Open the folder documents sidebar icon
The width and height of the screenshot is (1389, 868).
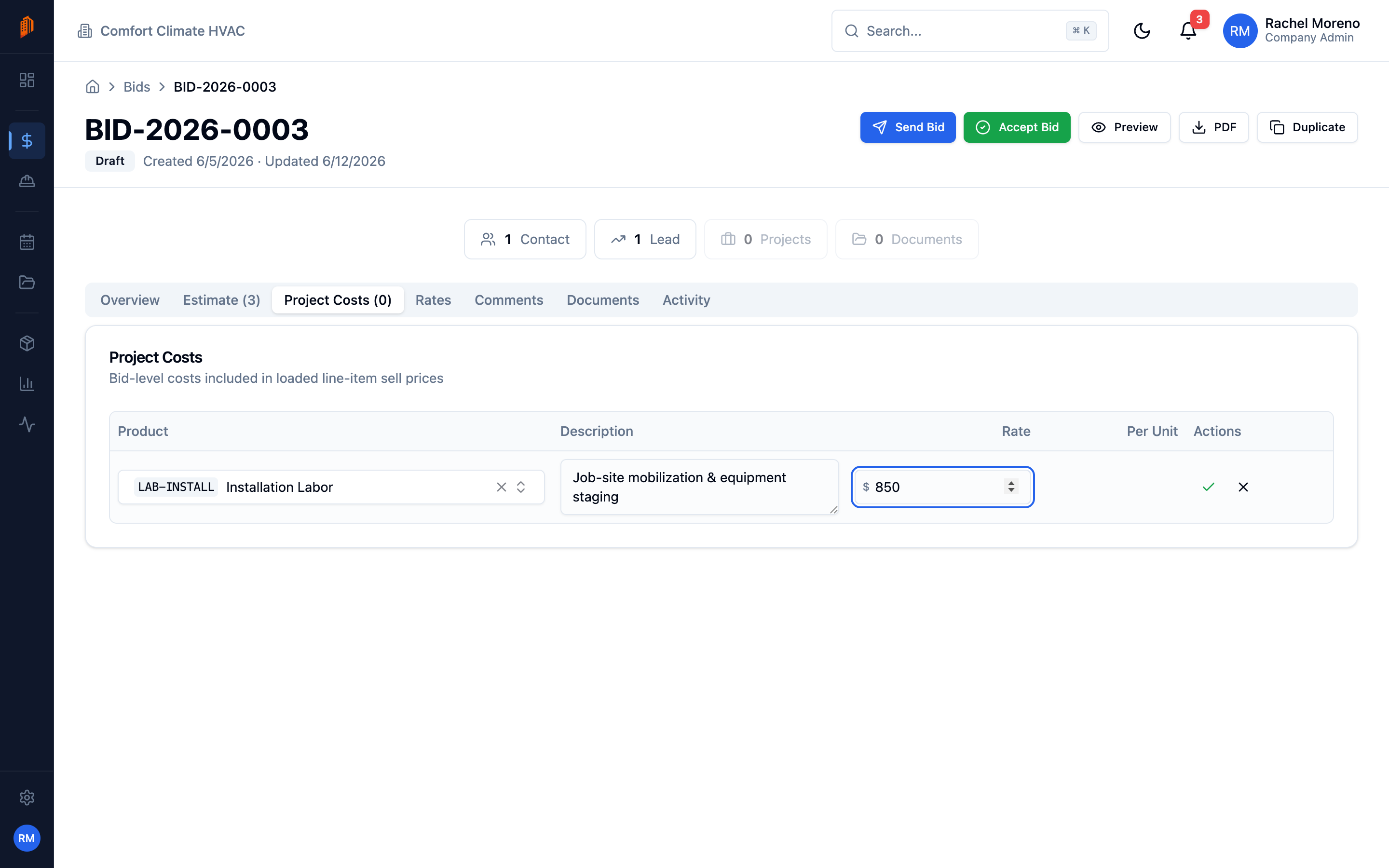(x=27, y=283)
